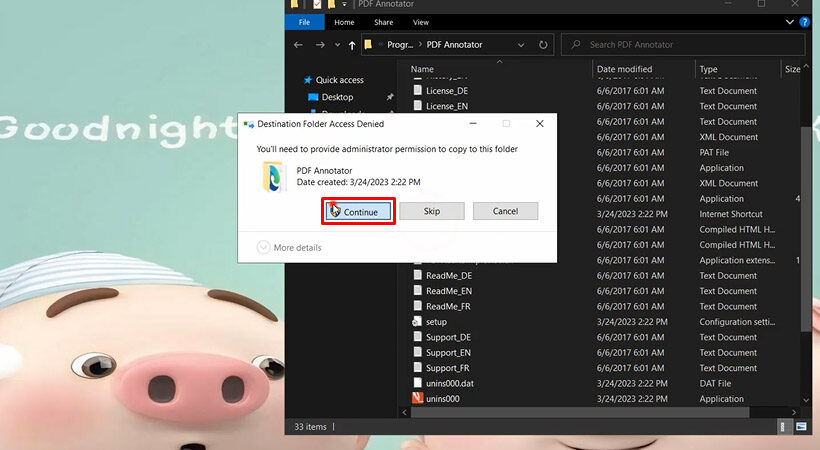The image size is (820, 450).
Task: Click the Back navigation arrow
Action: (298, 45)
